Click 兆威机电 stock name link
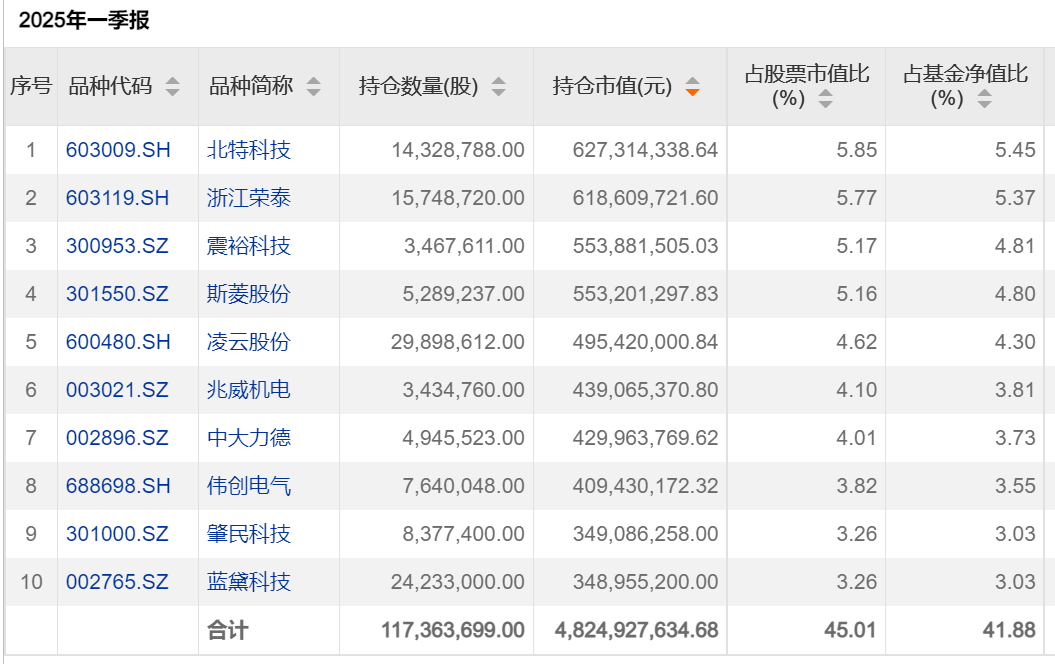This screenshot has width=1055, height=664. pyautogui.click(x=249, y=390)
